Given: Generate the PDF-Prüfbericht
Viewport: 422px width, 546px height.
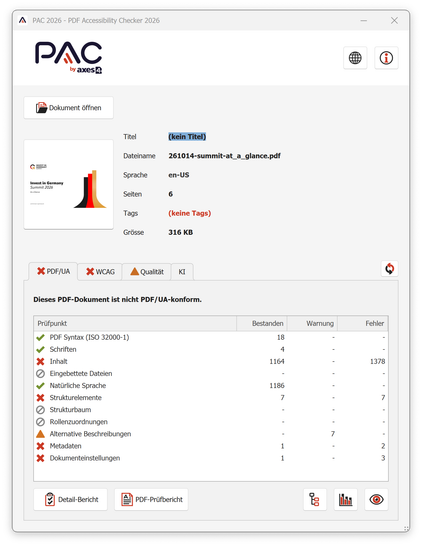Looking at the screenshot, I should (151, 499).
